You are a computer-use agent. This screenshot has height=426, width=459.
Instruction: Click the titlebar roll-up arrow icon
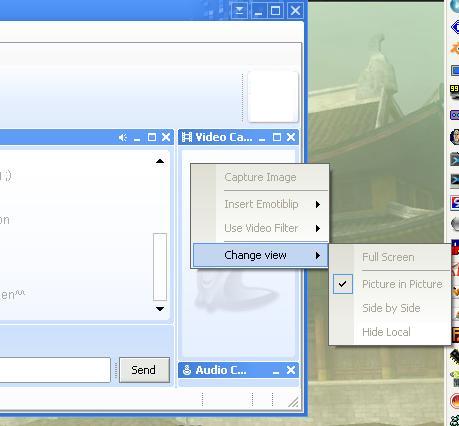[239, 11]
